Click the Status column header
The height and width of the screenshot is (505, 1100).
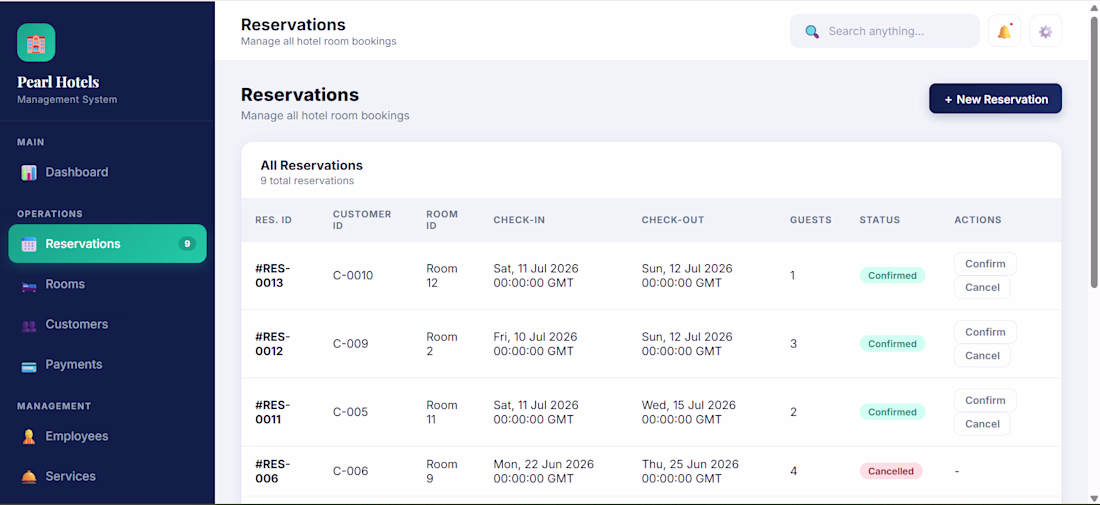pyautogui.click(x=879, y=220)
